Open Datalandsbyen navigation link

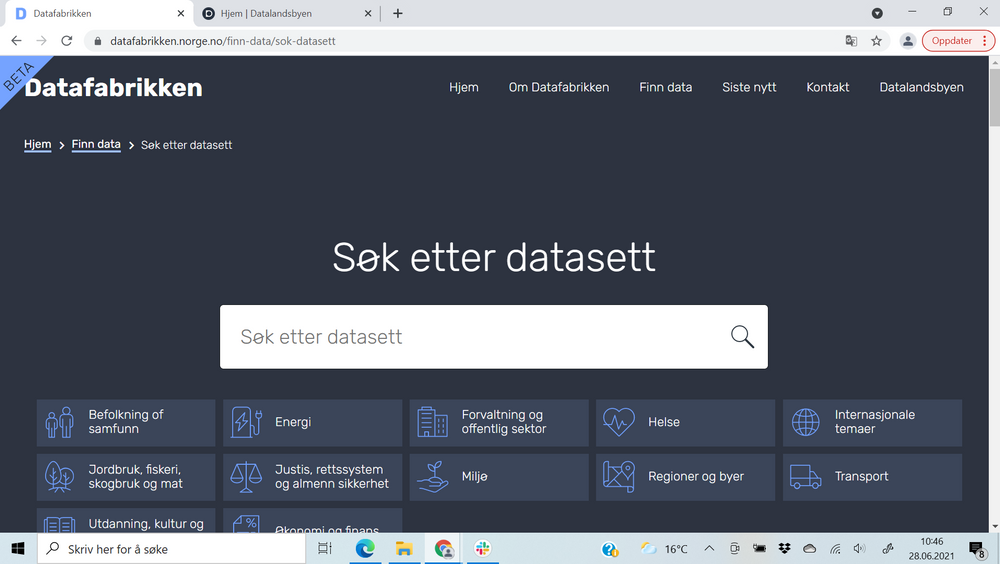click(921, 87)
